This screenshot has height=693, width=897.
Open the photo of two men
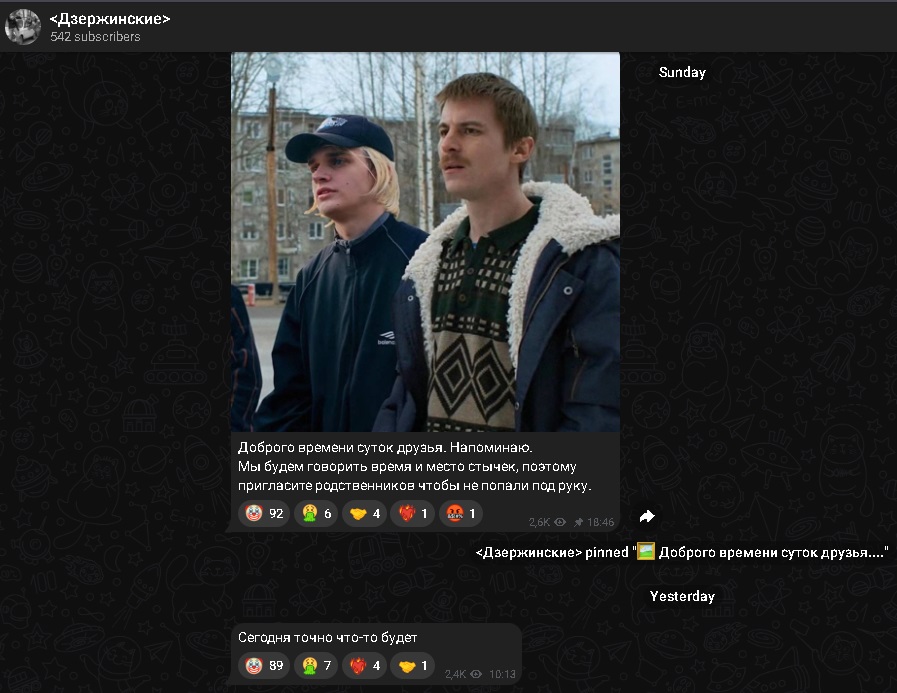(425, 242)
